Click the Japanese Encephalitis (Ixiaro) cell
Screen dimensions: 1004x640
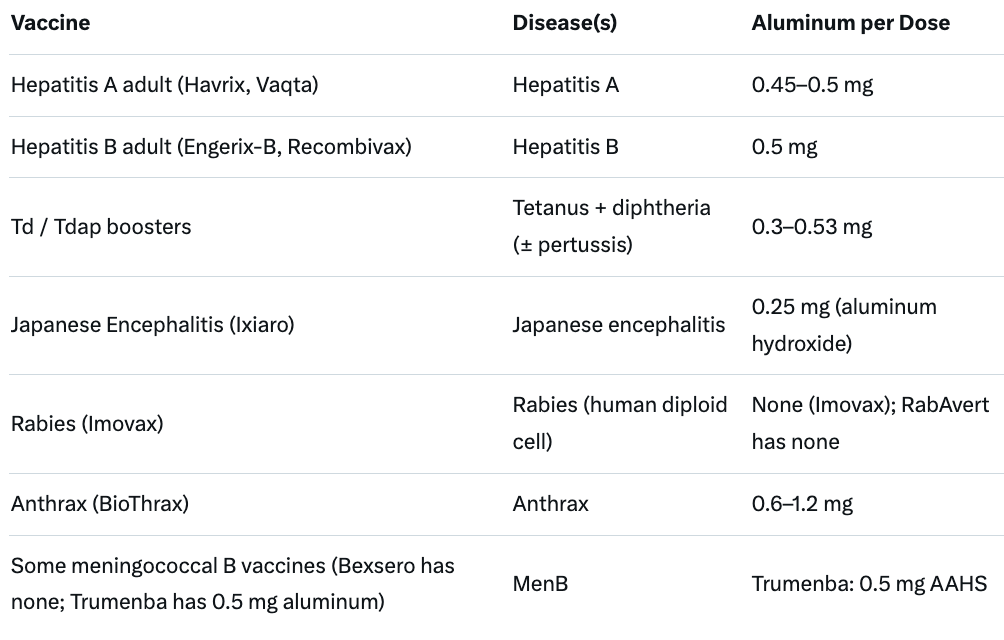[152, 325]
